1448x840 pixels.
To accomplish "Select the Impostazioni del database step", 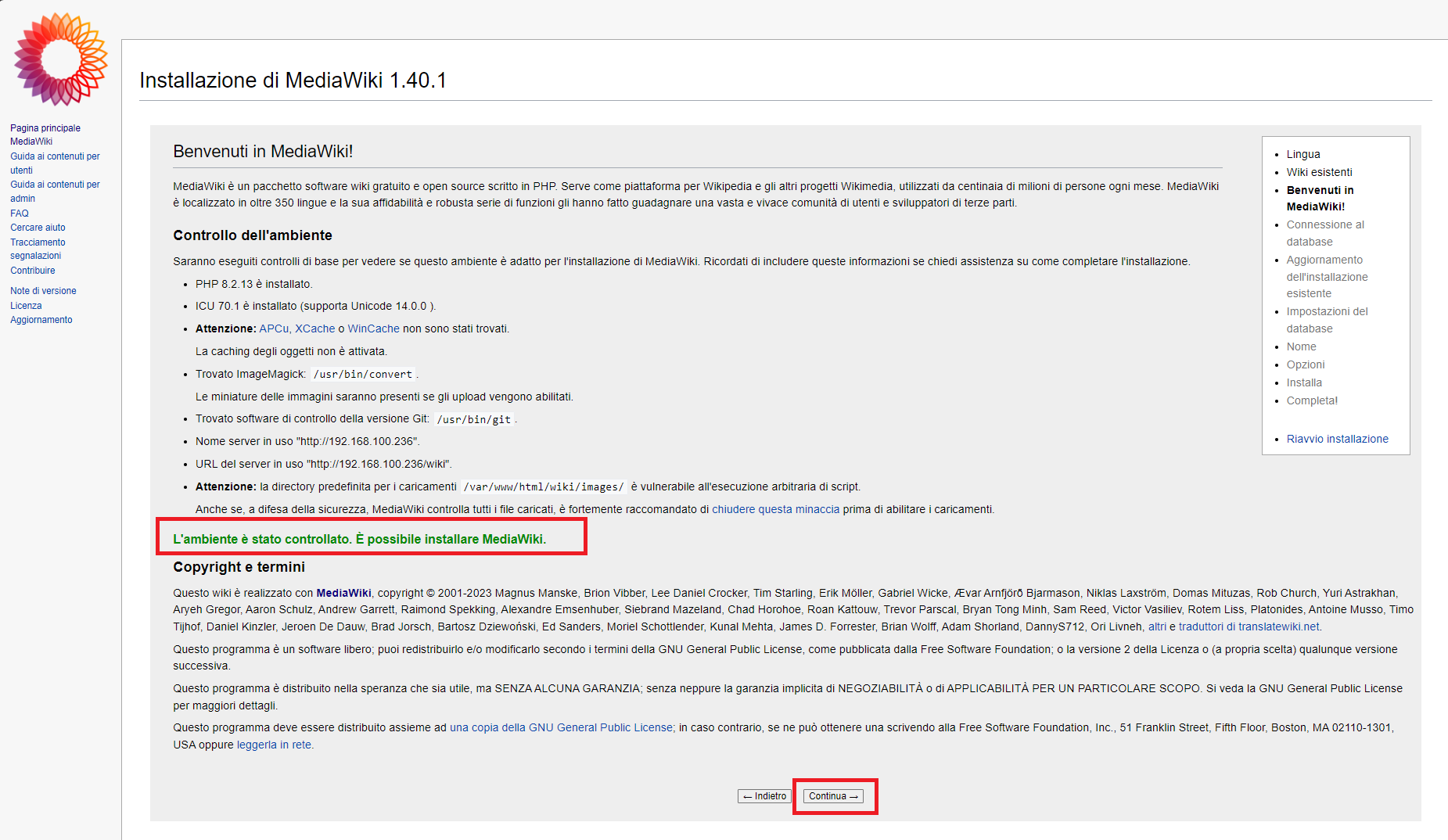I will 1327,320.
